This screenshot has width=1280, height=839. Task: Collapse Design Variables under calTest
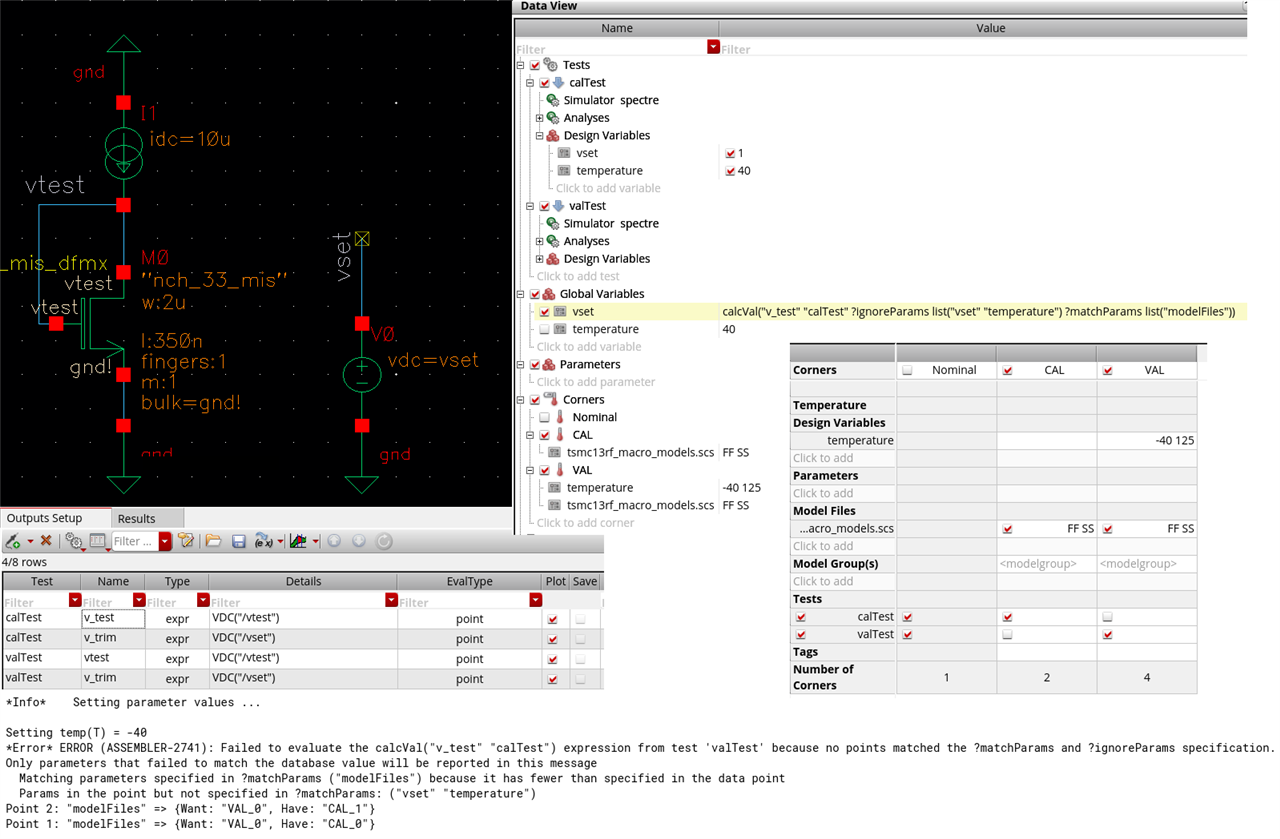(539, 136)
